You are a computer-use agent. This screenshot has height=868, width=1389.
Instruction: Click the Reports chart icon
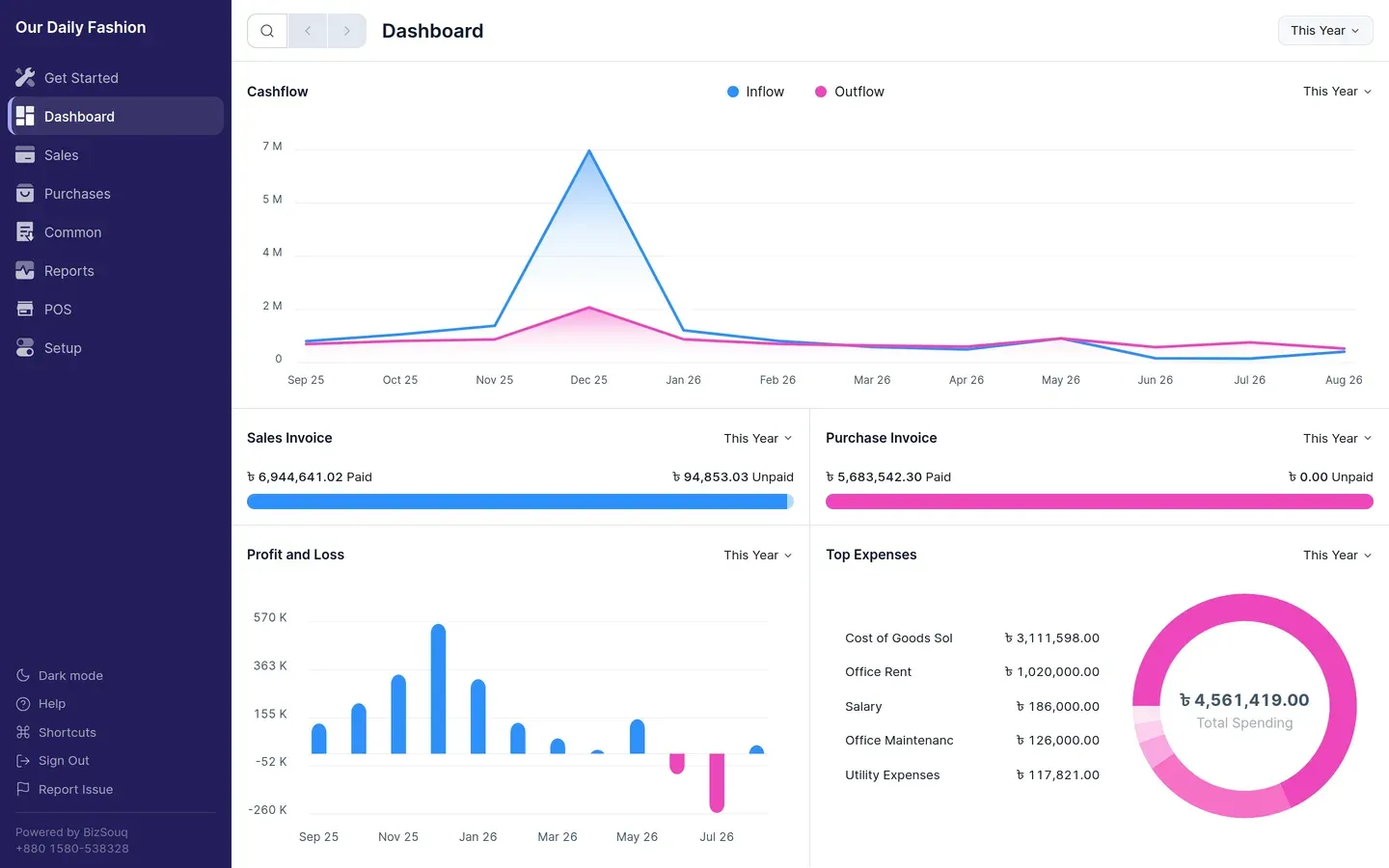[25, 270]
